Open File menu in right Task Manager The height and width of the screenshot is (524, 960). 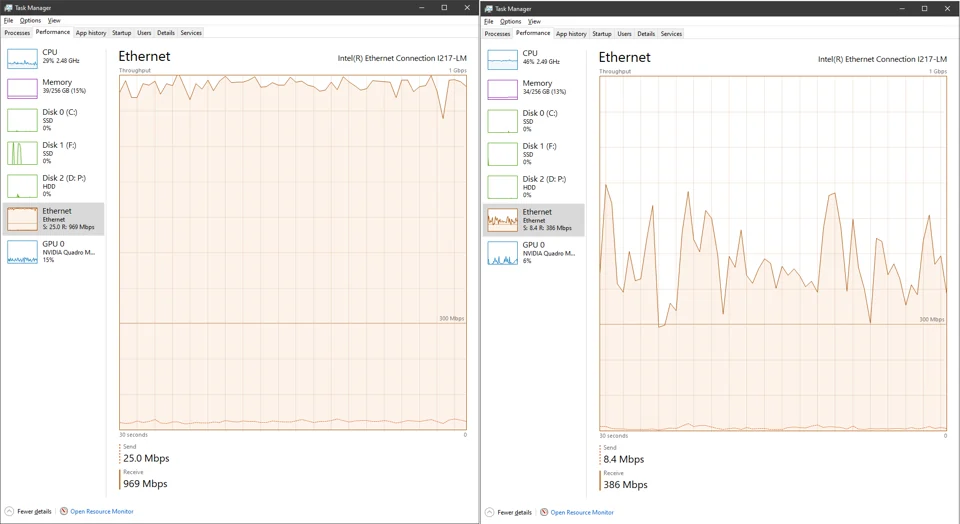click(489, 21)
